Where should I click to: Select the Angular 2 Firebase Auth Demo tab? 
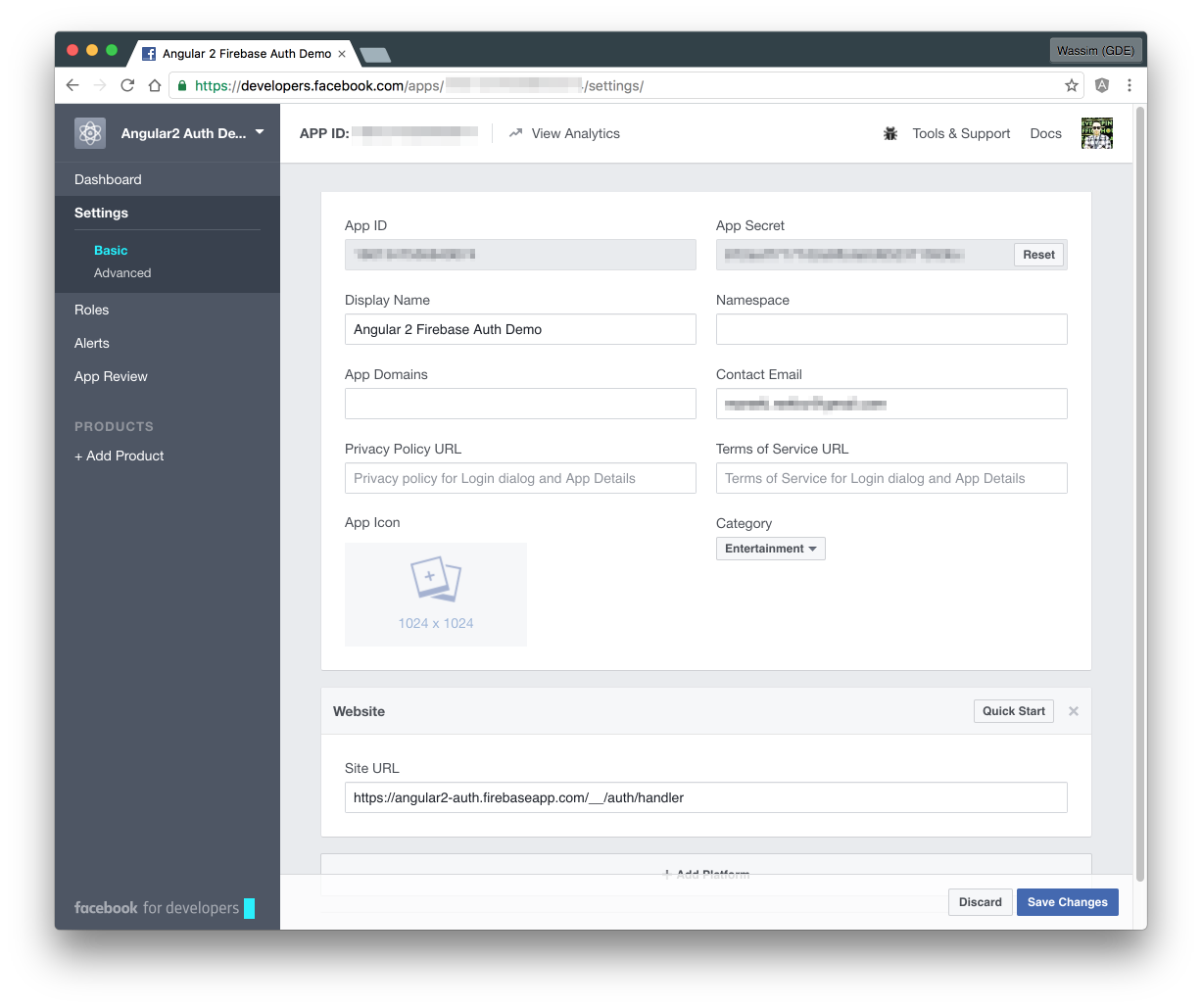tap(245, 53)
